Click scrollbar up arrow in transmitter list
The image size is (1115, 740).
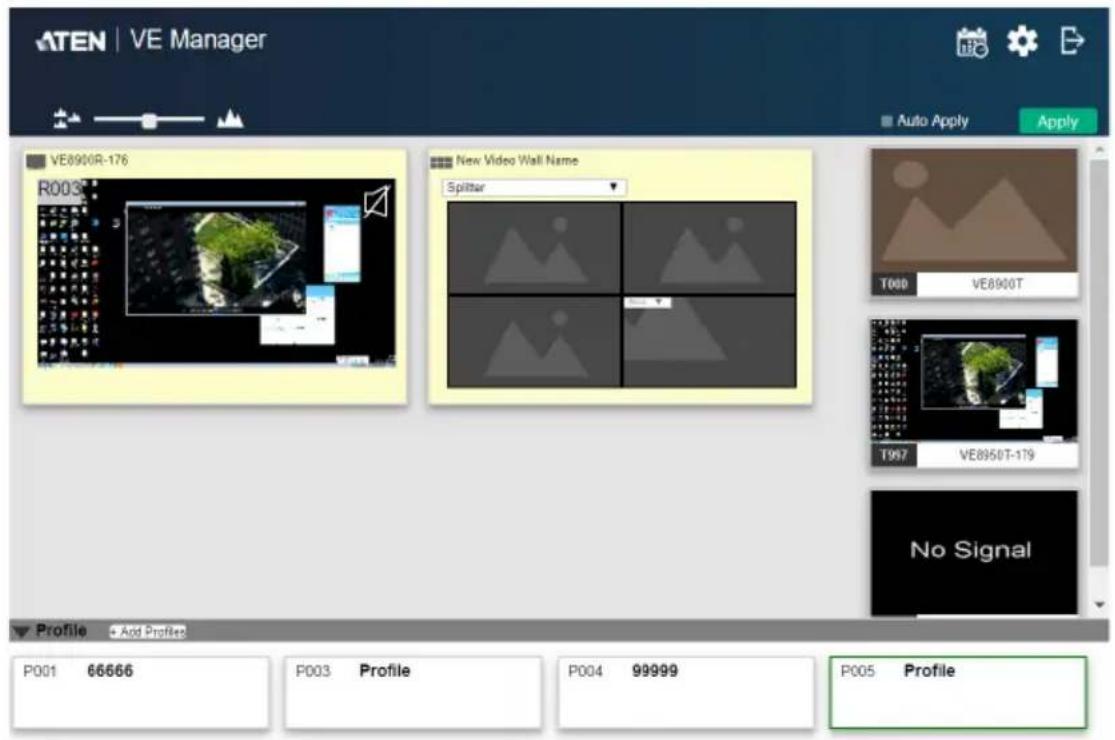point(1099,150)
